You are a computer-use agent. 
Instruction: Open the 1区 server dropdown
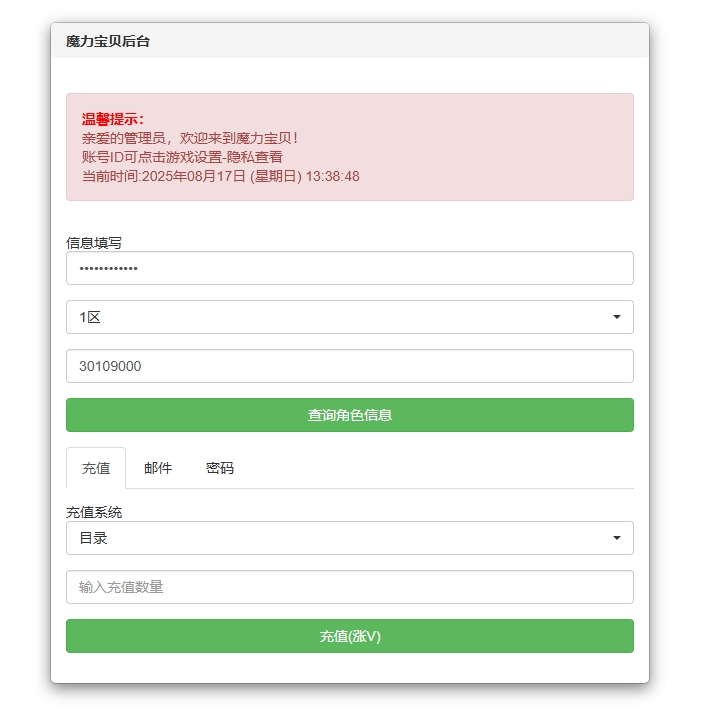[x=349, y=317]
